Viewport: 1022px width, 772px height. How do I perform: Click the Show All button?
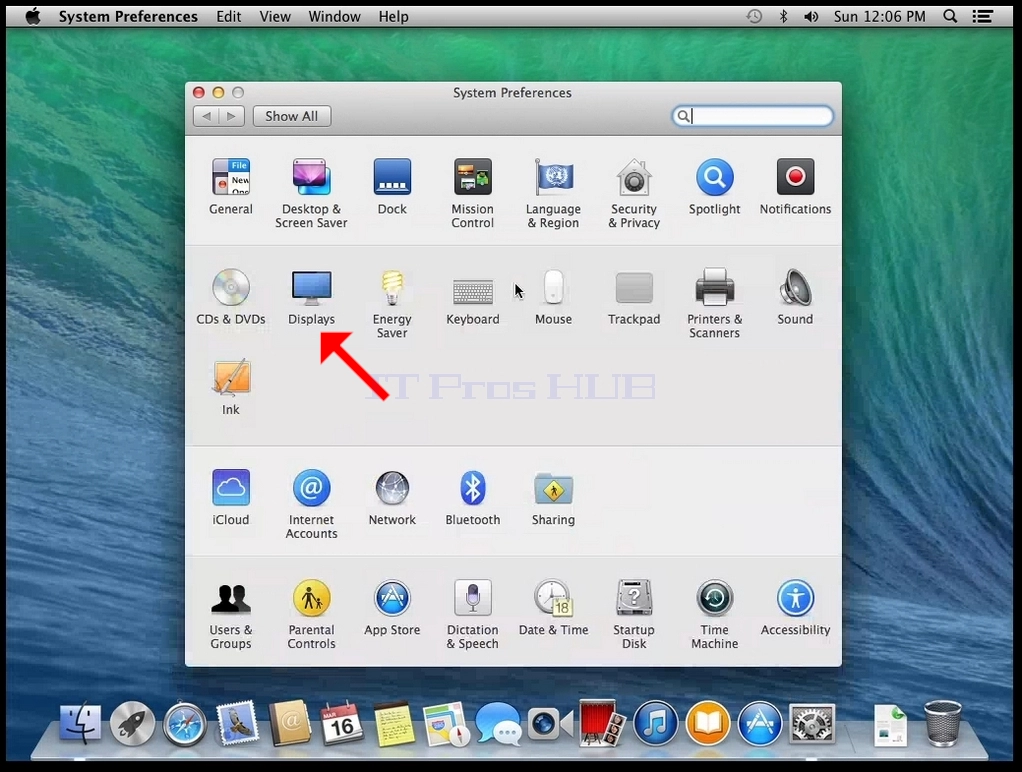click(x=292, y=116)
